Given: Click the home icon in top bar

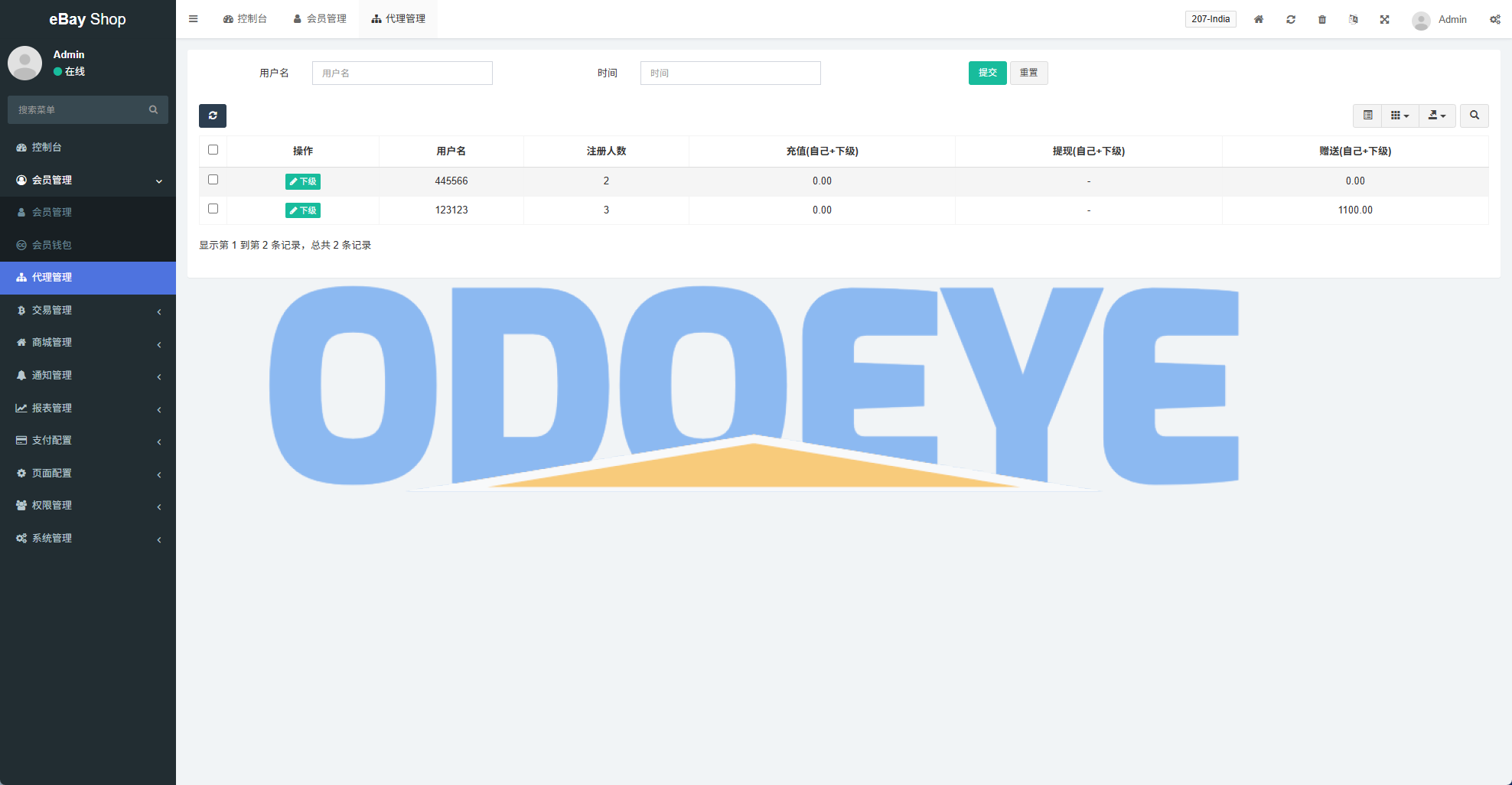Looking at the screenshot, I should point(1259,19).
